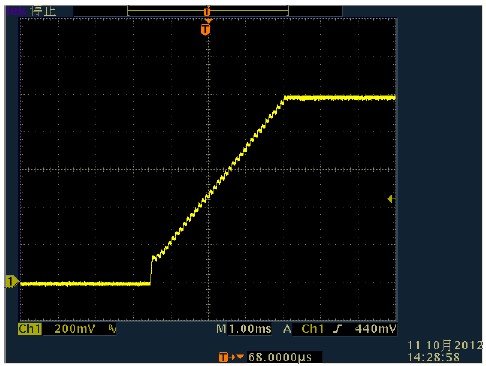
Task: Click the 440mV trigger level readout
Action: tap(376, 329)
